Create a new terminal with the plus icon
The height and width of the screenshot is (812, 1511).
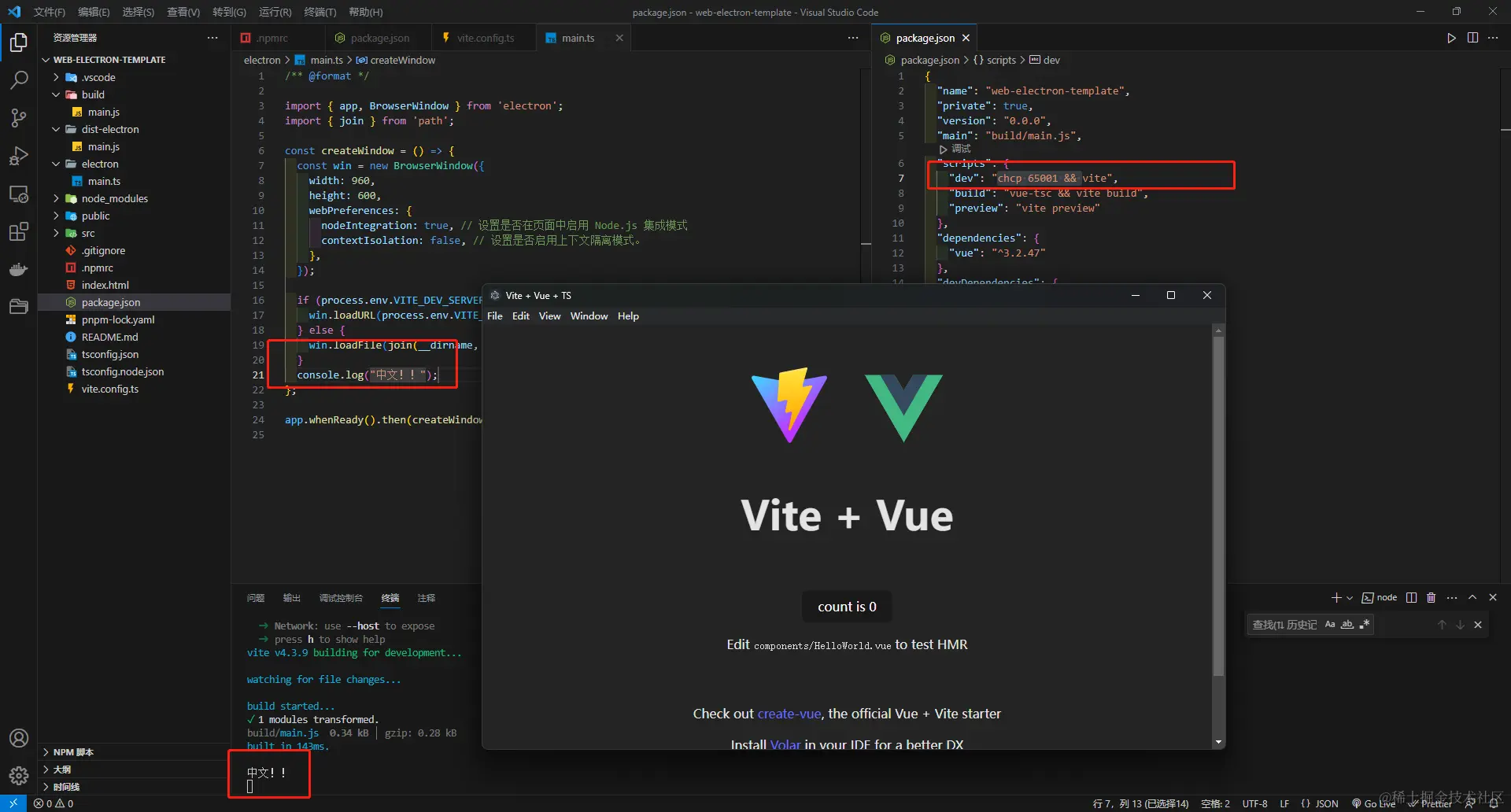pyautogui.click(x=1336, y=598)
